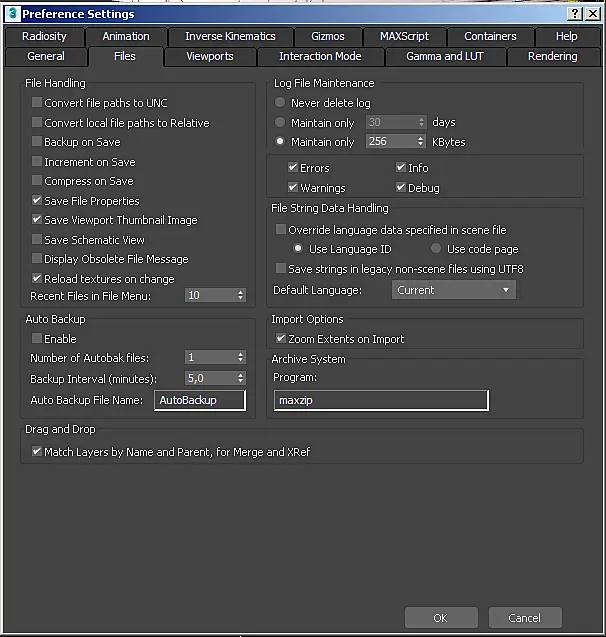Click spinner arrows for Number of Autobak files

pyautogui.click(x=241, y=357)
